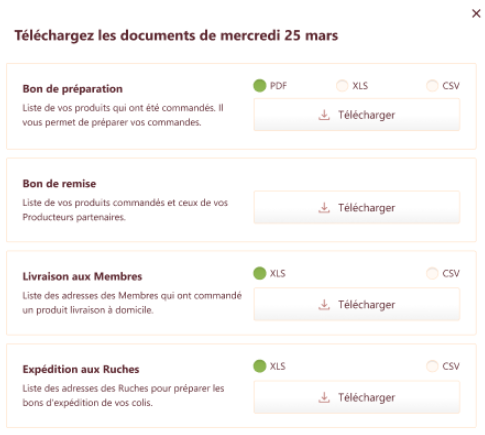This screenshot has height=435, width=485.
Task: Close the document download dialog
Action: click(476, 14)
